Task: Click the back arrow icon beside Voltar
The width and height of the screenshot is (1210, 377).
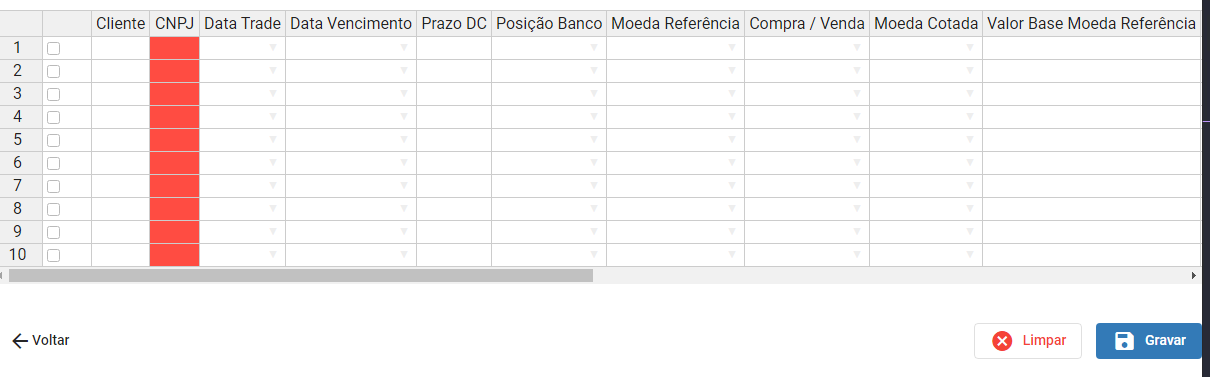Action: tap(19, 341)
